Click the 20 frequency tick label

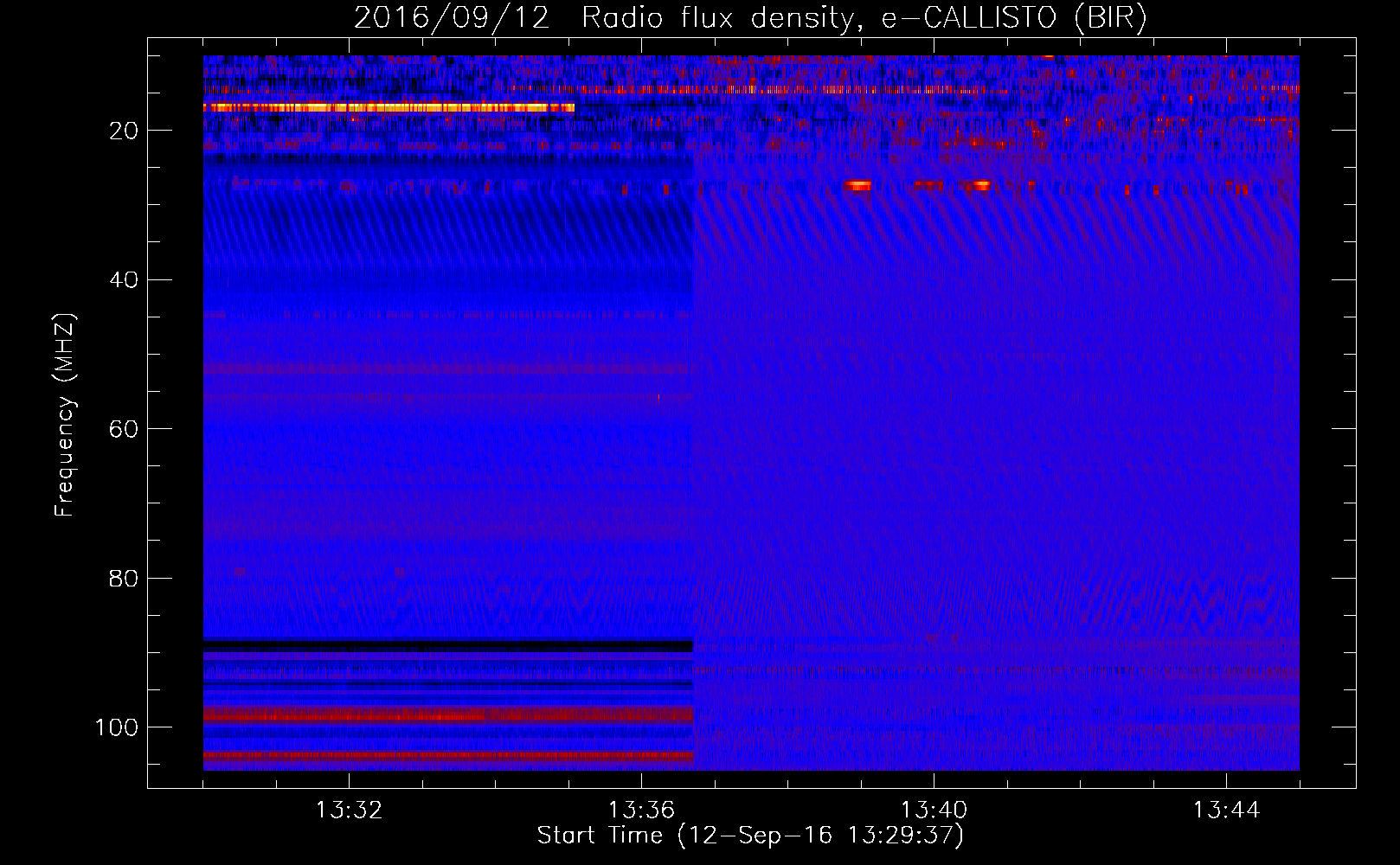click(x=124, y=131)
